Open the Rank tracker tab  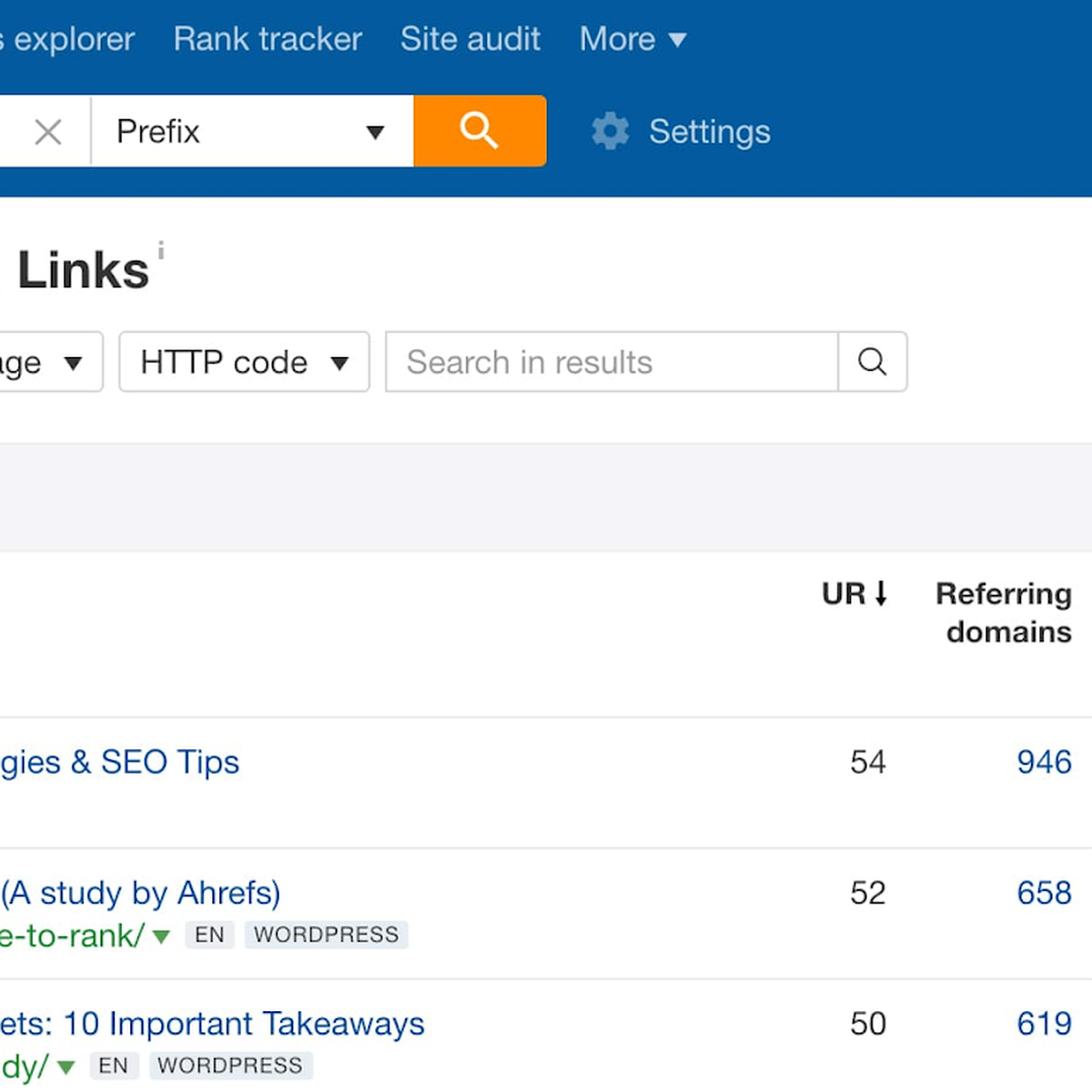tap(268, 39)
